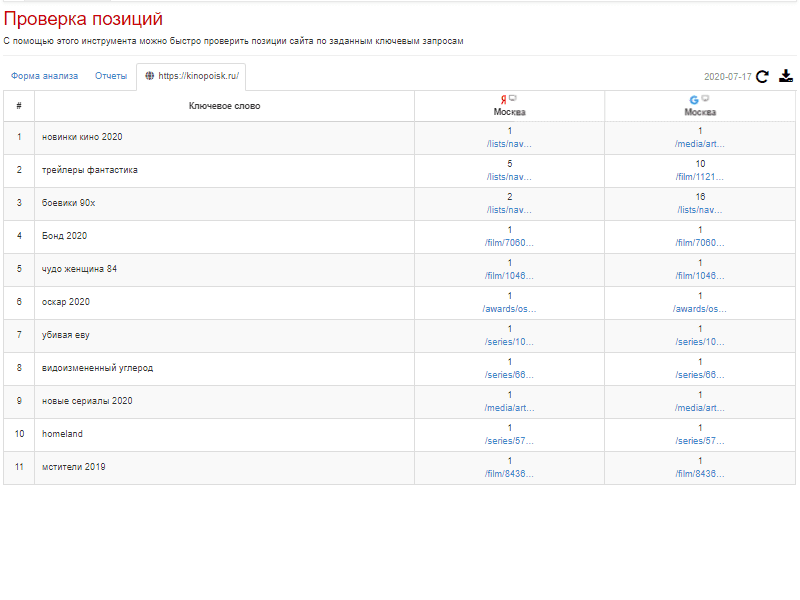
Task: Click Yandex position 5 for трейлеры фантастика
Action: tap(509, 164)
